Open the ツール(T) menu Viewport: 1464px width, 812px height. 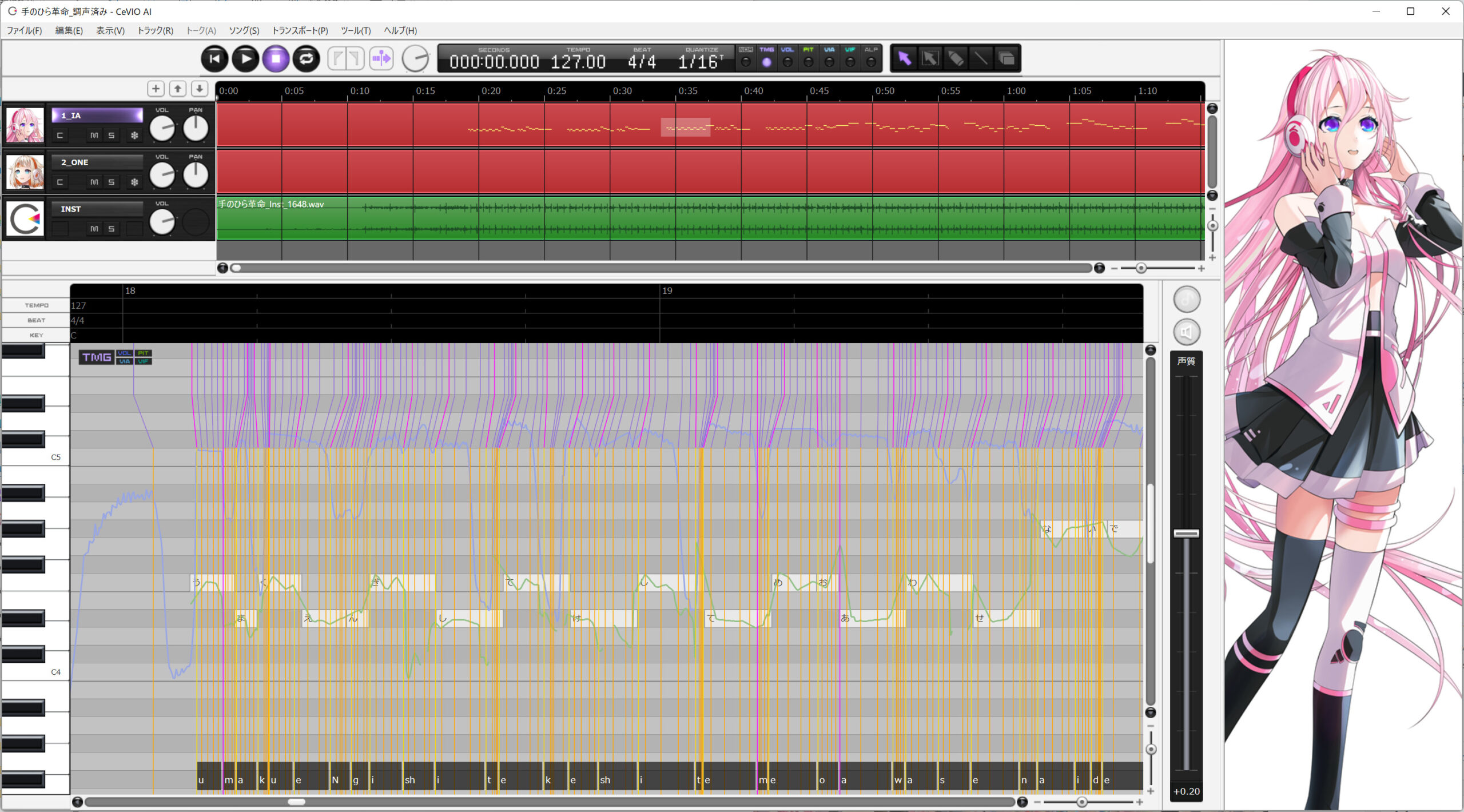[x=356, y=30]
